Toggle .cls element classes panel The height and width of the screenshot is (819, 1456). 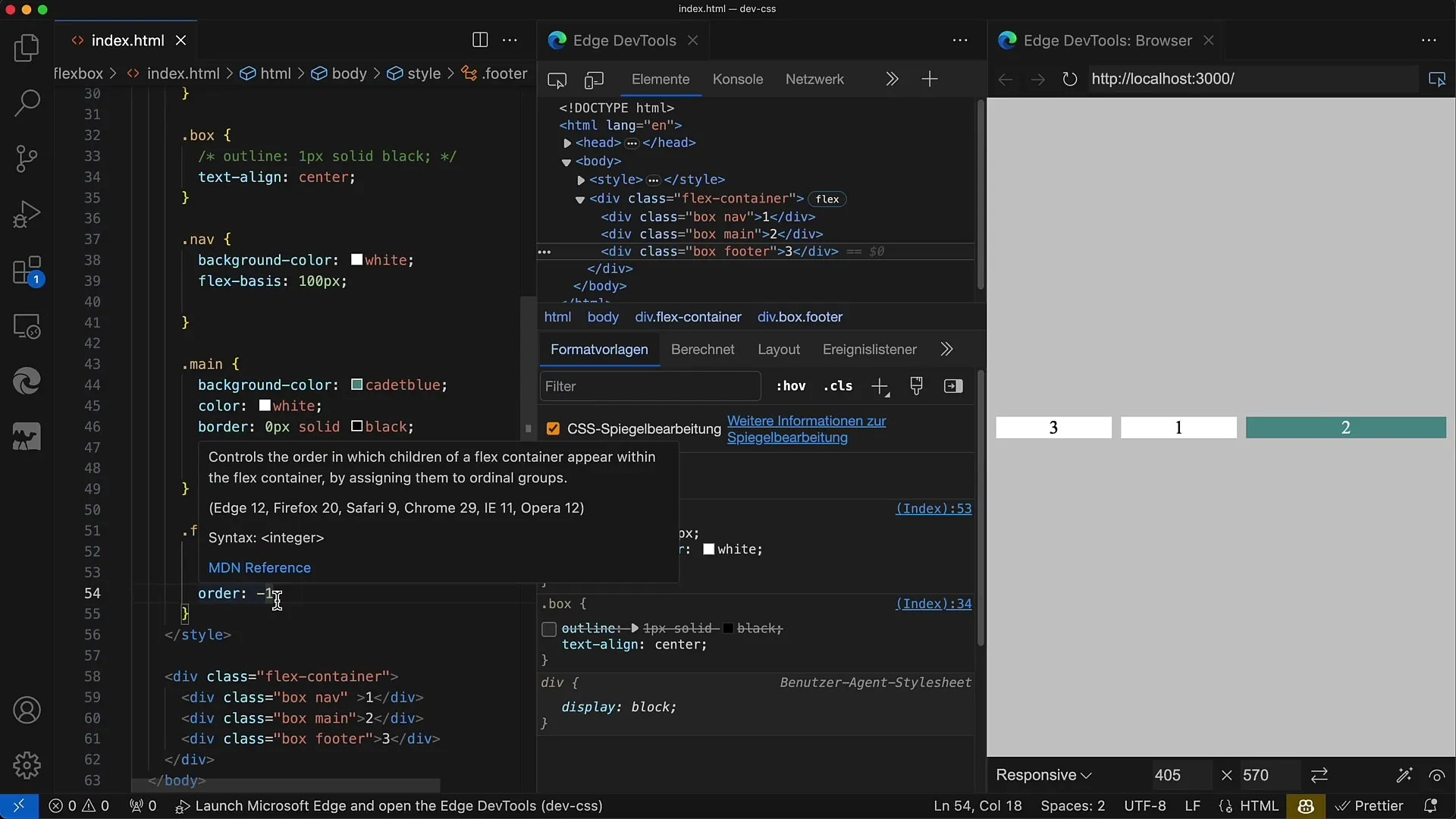(x=838, y=386)
